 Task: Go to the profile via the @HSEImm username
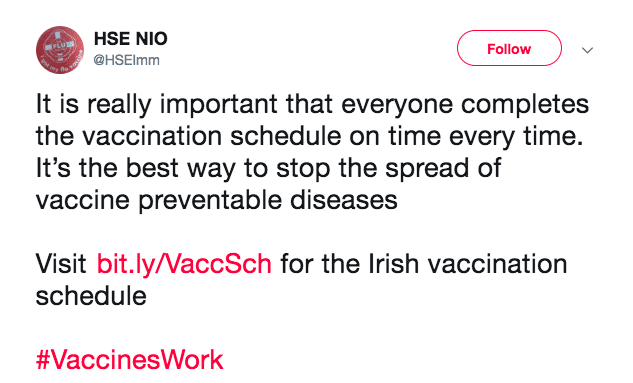(126, 60)
